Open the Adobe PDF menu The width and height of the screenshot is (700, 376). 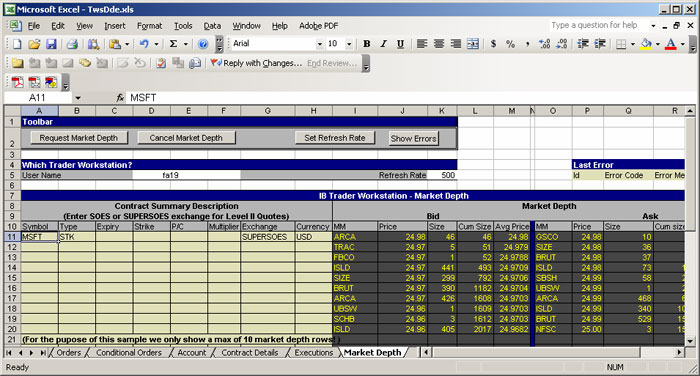pyautogui.click(x=318, y=26)
